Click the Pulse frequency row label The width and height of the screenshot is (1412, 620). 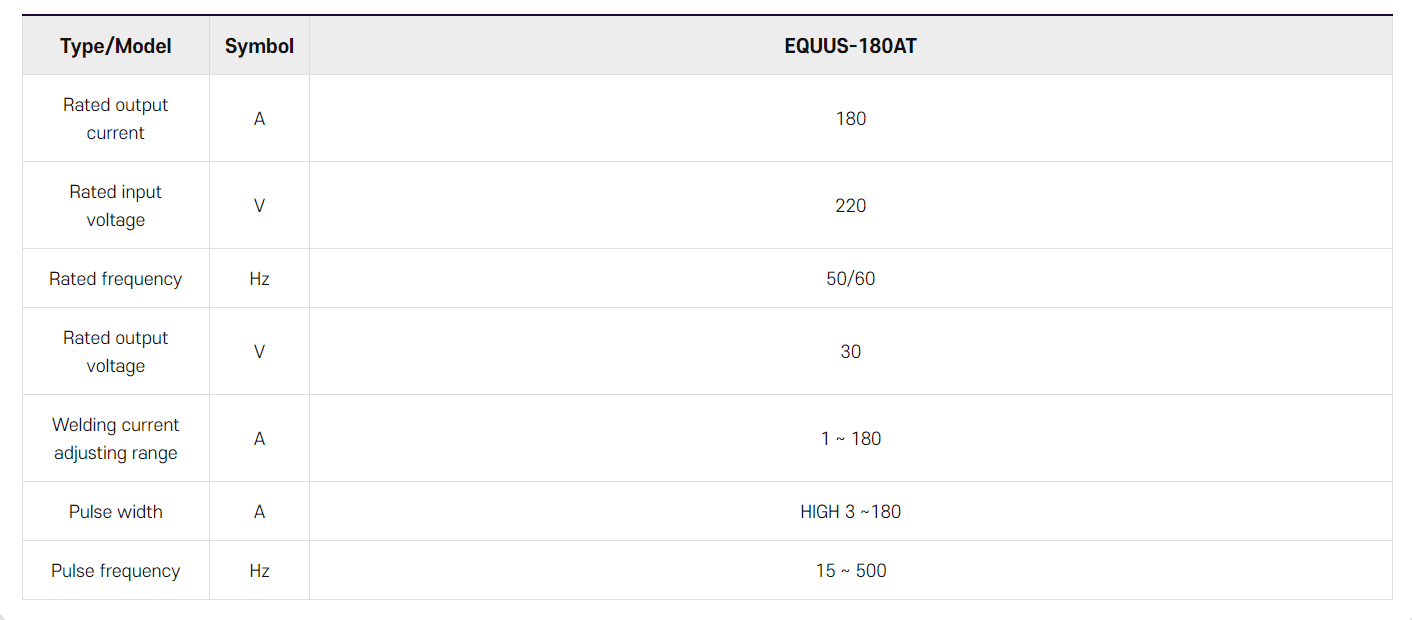click(116, 571)
